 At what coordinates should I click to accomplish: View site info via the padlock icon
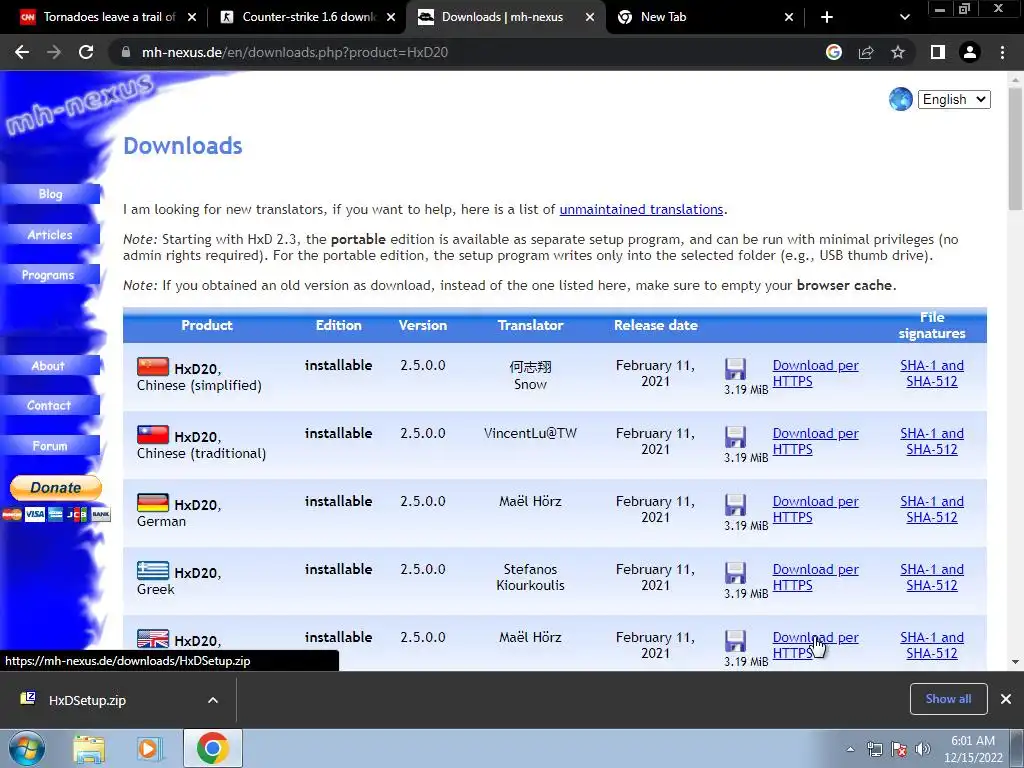pyautogui.click(x=126, y=52)
